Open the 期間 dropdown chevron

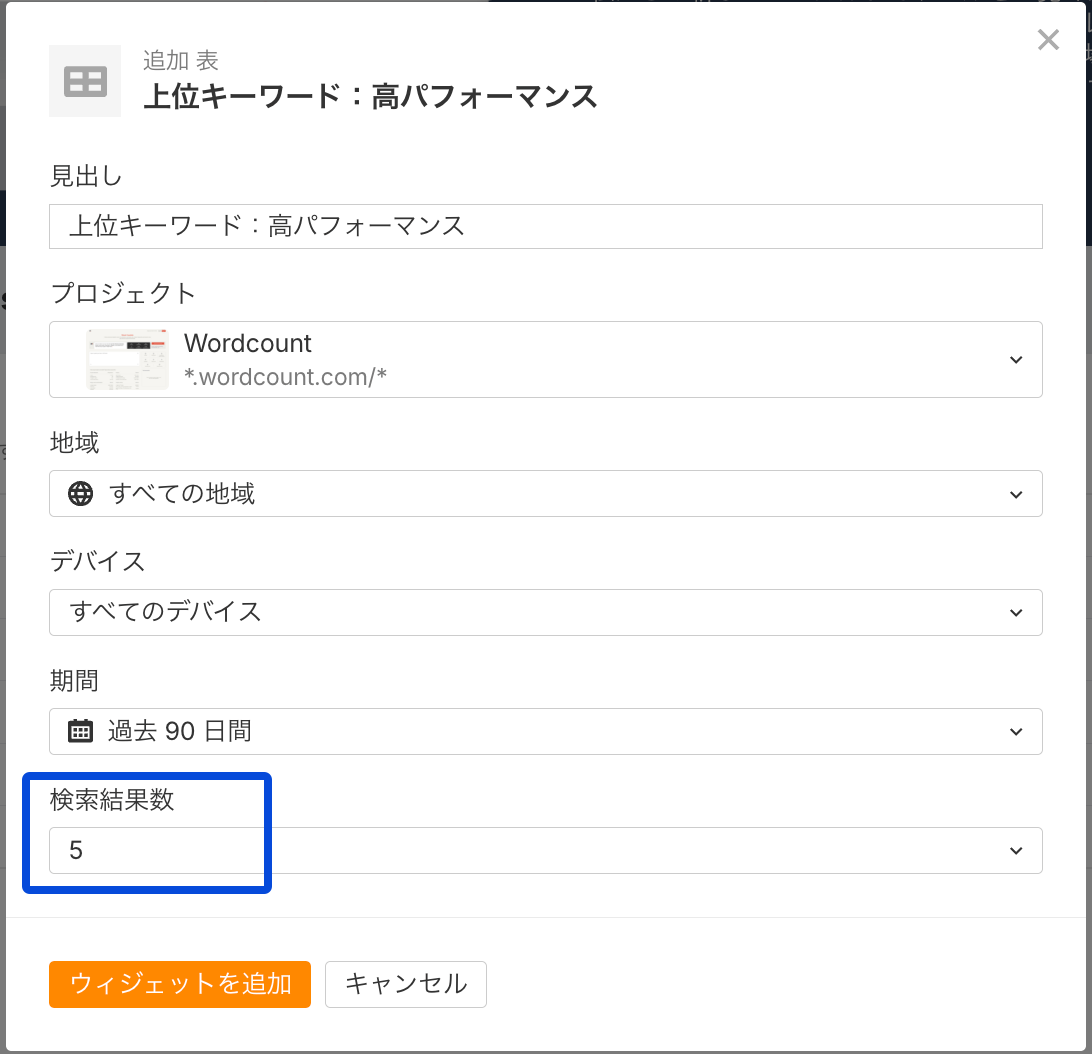pyautogui.click(x=1016, y=732)
